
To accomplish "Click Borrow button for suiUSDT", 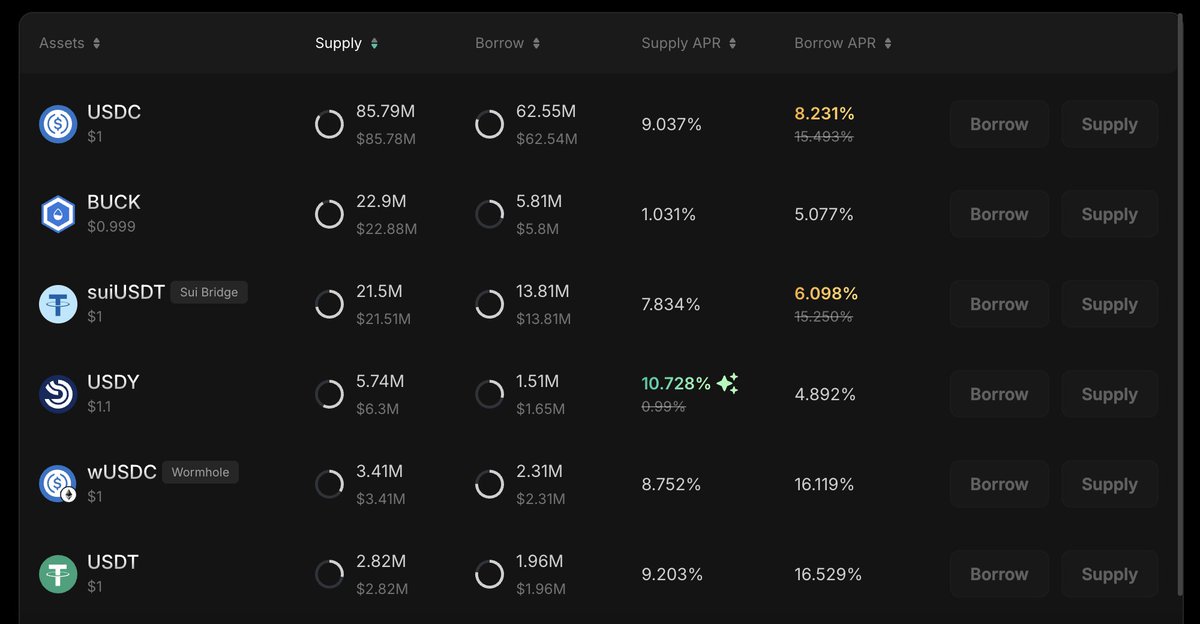I will [999, 304].
